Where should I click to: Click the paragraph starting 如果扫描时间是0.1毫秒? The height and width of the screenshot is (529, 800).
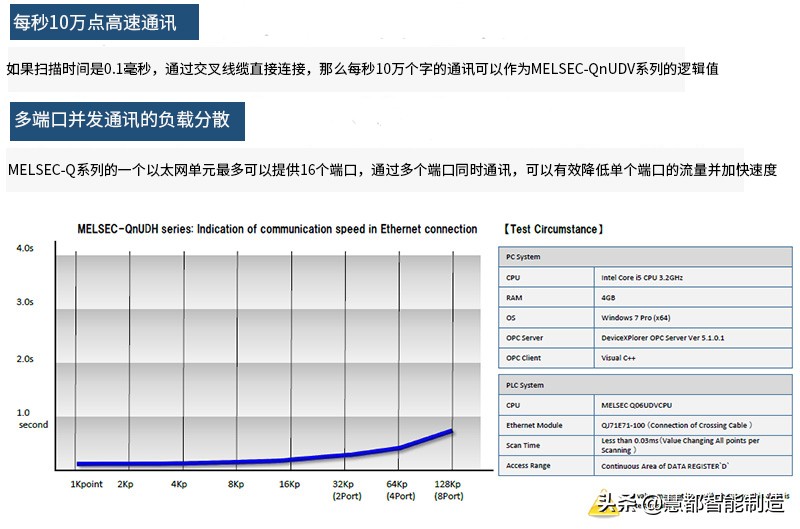tap(362, 68)
